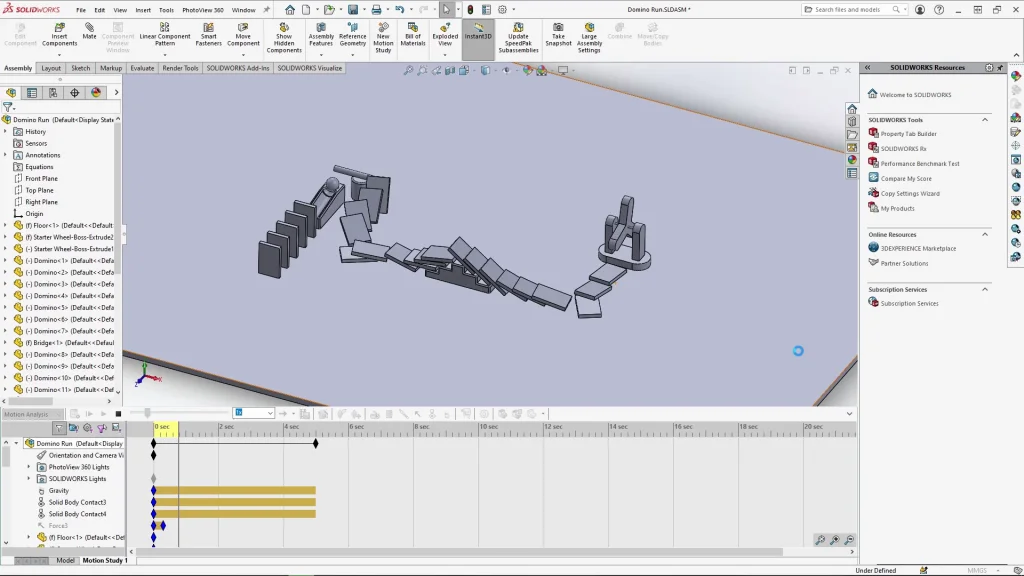Open Large Assembly Settings
Screen dimensions: 1024x576
589,34
